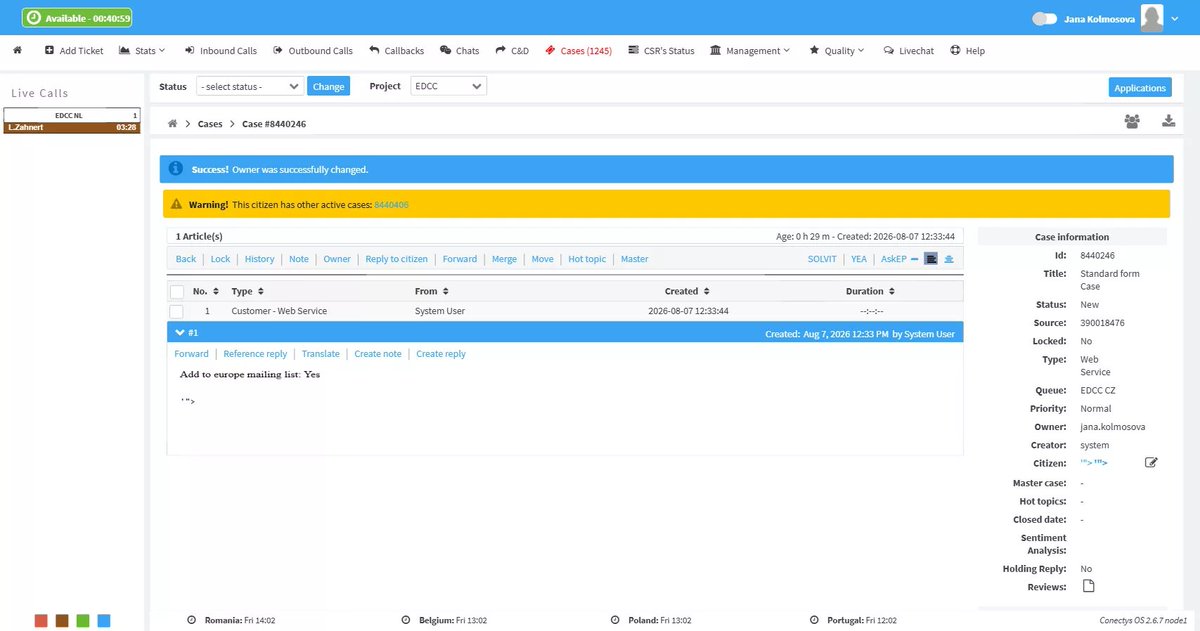The height and width of the screenshot is (631, 1200).
Task: Open Add Ticket from the navigation bar
Action: [74, 50]
